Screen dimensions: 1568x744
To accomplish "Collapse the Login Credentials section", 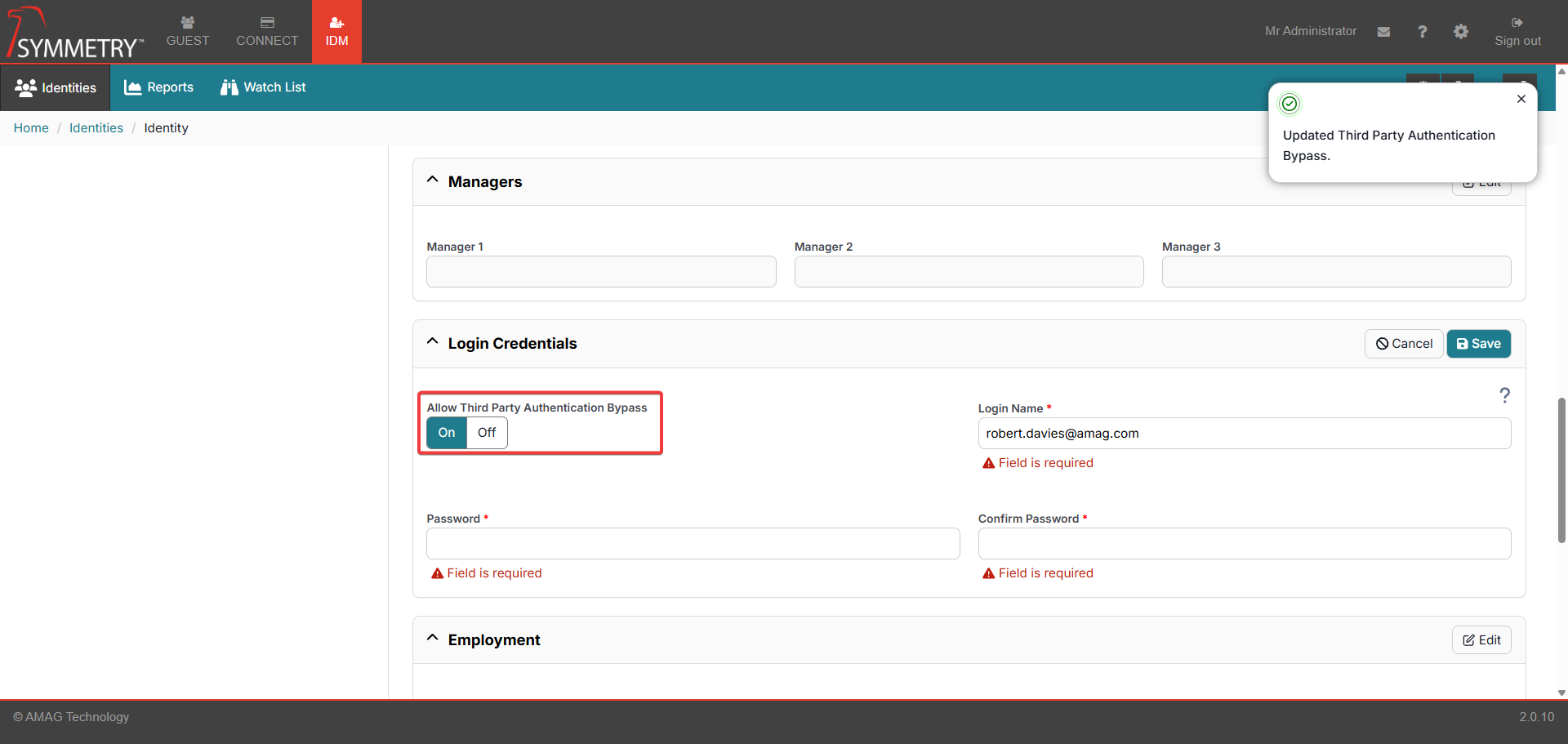I will (433, 342).
